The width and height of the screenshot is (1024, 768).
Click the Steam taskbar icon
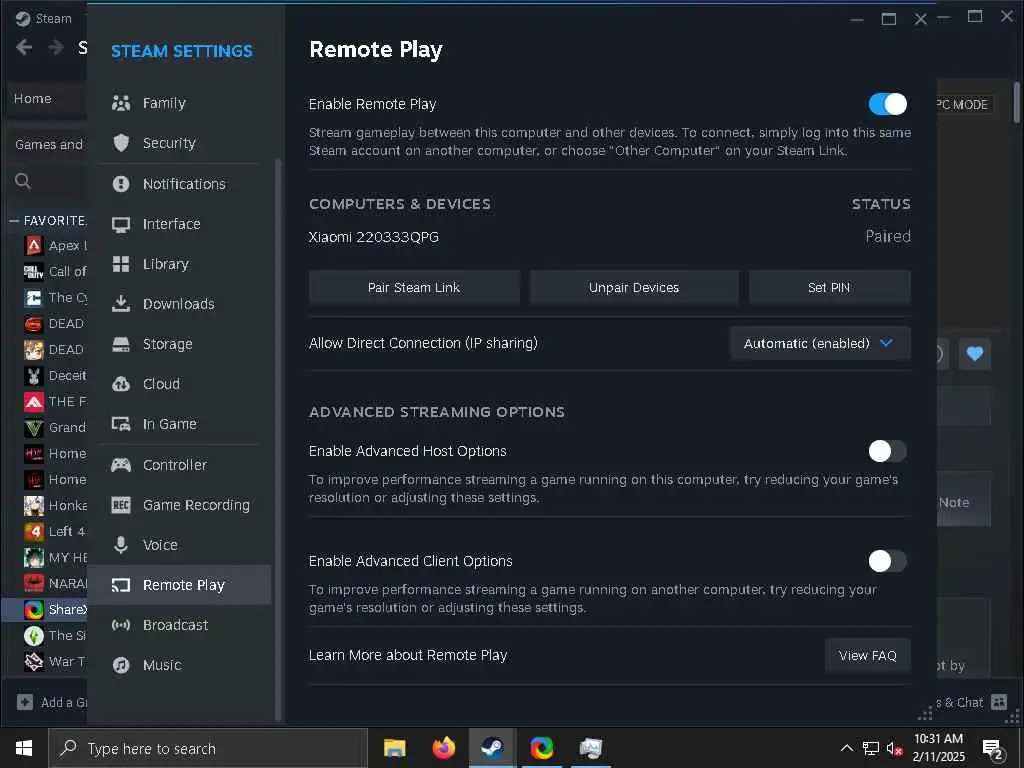[492, 748]
